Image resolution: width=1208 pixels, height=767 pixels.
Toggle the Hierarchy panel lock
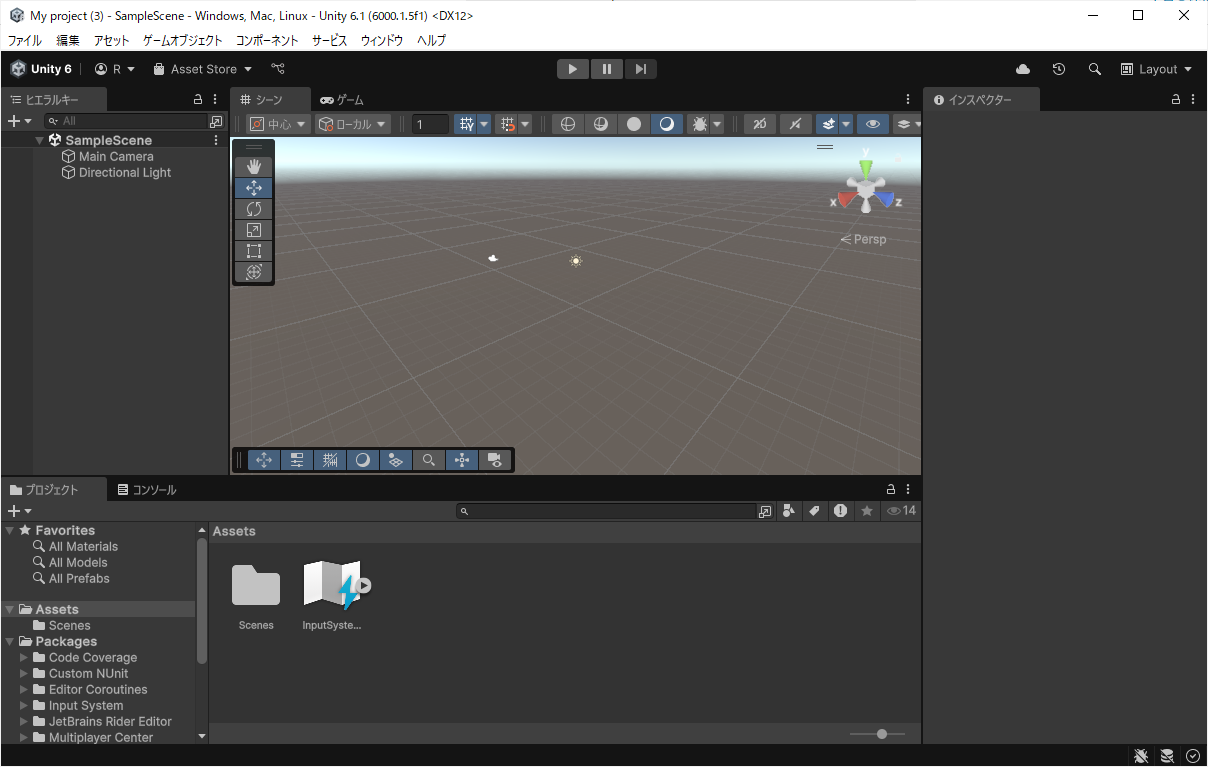point(198,99)
